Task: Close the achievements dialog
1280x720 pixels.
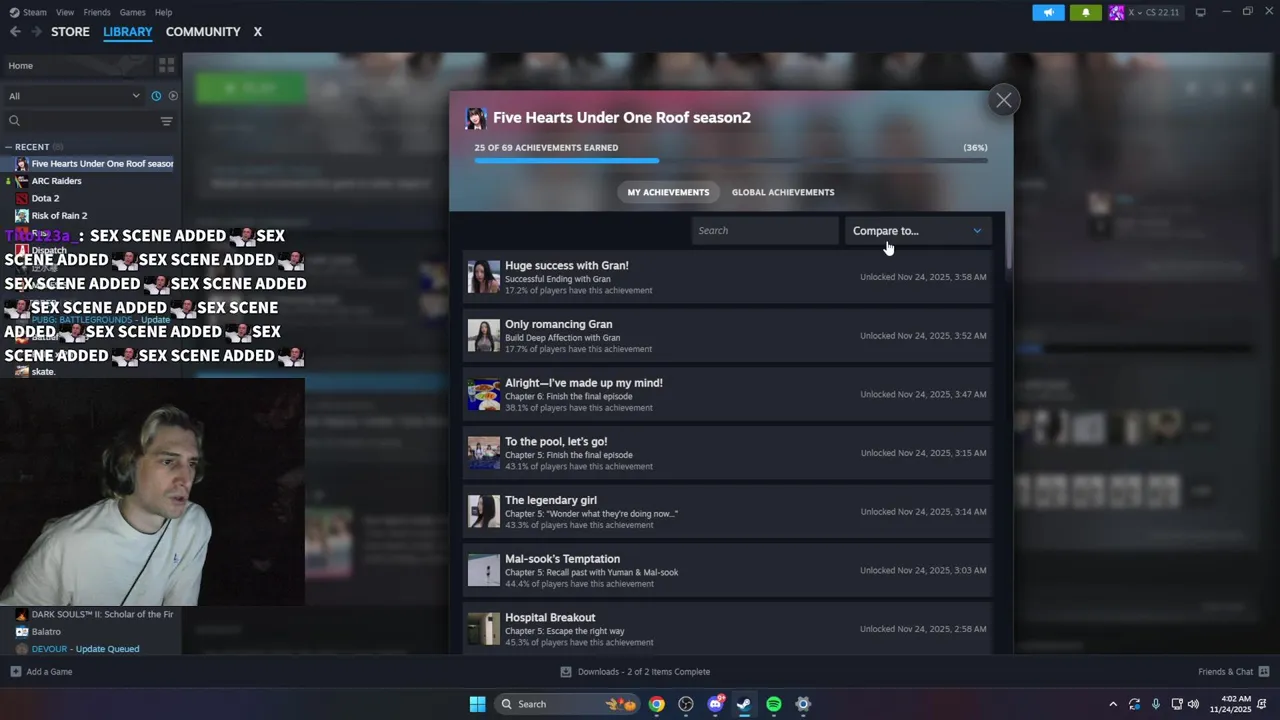Action: coord(1003,100)
